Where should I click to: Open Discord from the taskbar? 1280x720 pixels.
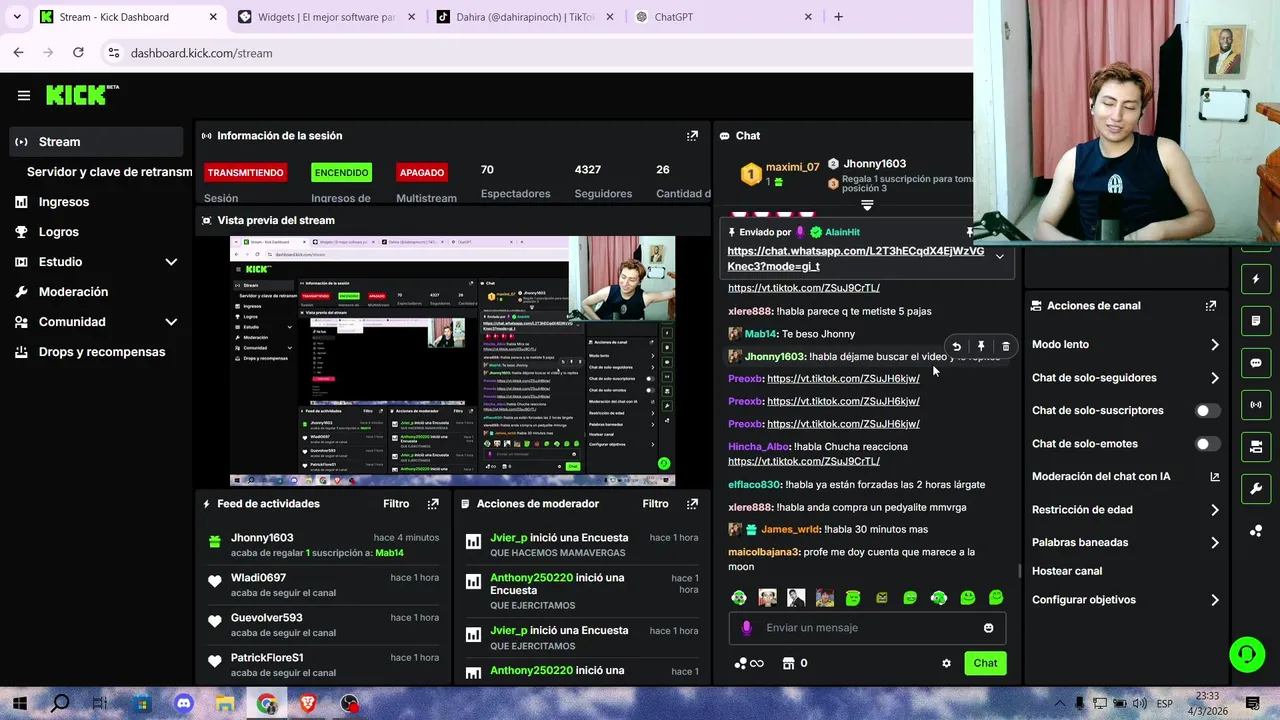[184, 704]
